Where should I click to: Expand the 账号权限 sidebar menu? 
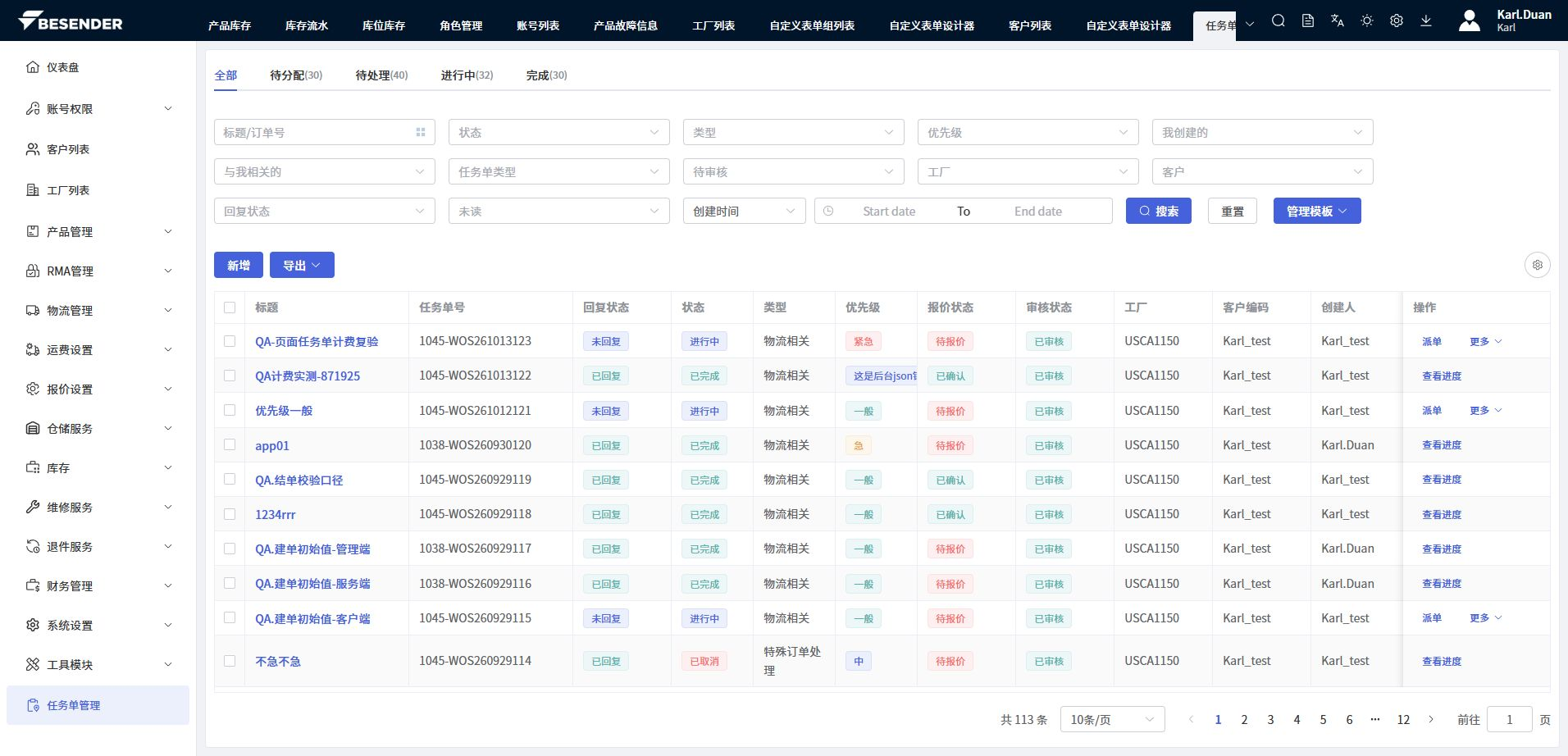pyautogui.click(x=98, y=108)
